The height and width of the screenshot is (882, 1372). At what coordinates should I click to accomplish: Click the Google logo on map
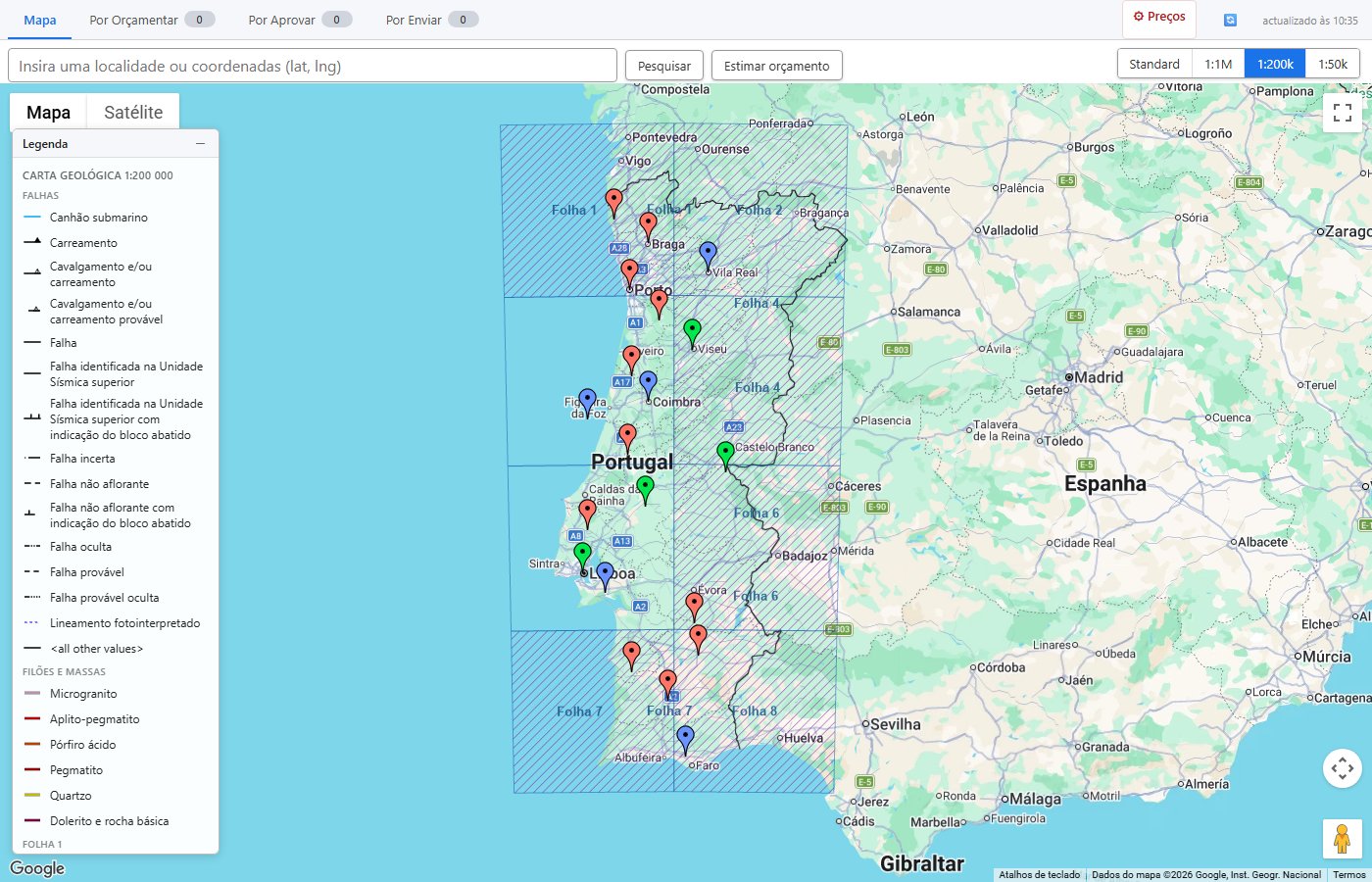37,868
